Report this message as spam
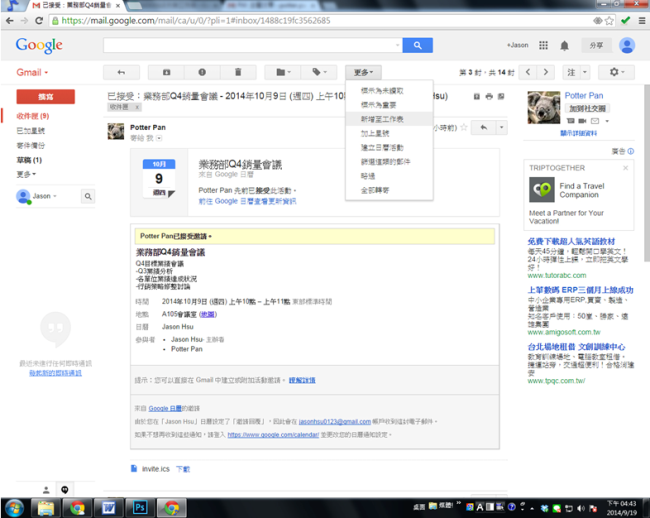Screen dimensions: 650x518 tap(202, 72)
